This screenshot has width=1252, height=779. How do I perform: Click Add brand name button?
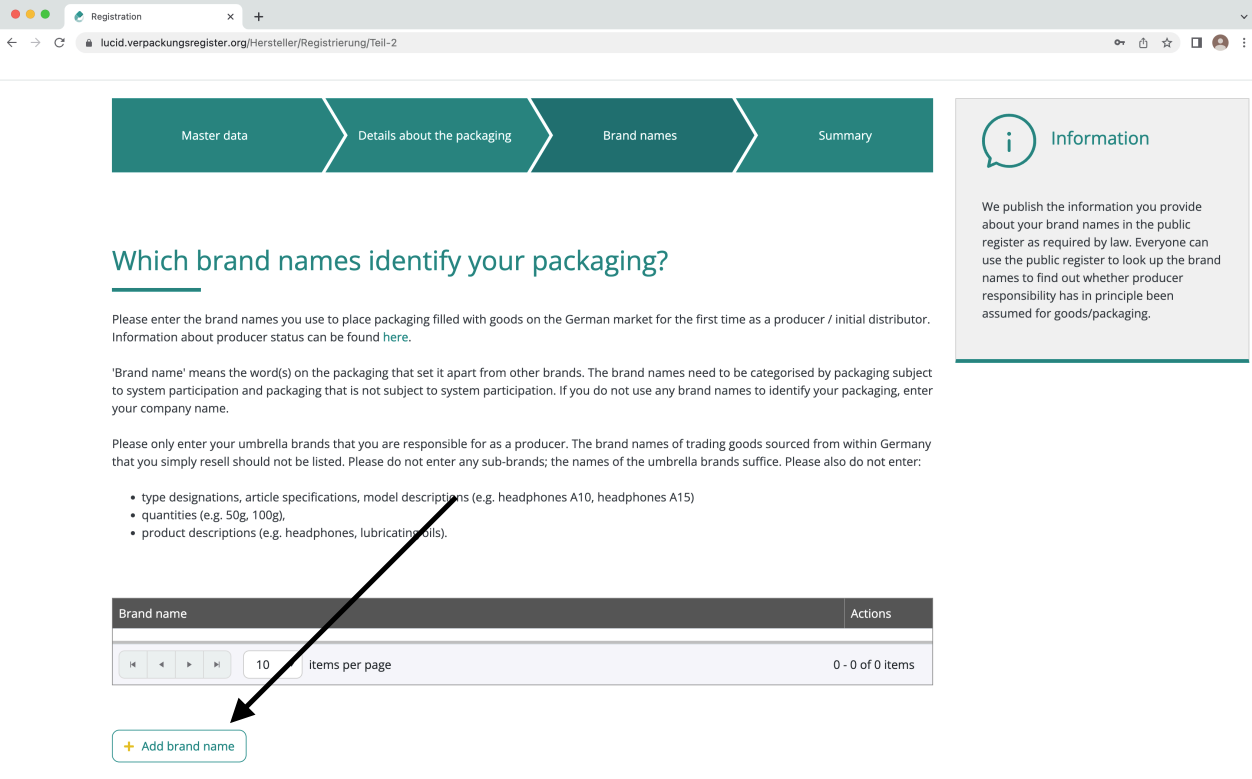(179, 746)
